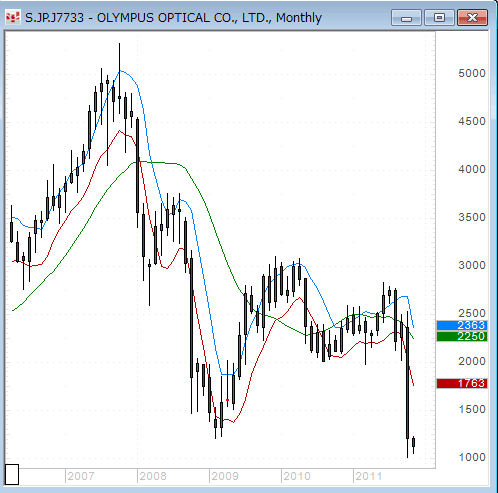
Task: Click the 4000 price axis label
Action: [472, 169]
